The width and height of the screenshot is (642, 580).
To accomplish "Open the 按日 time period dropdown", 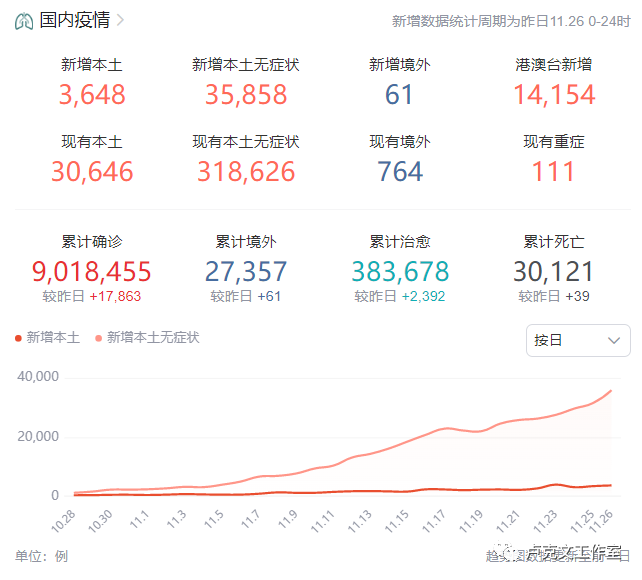I will click(x=578, y=340).
